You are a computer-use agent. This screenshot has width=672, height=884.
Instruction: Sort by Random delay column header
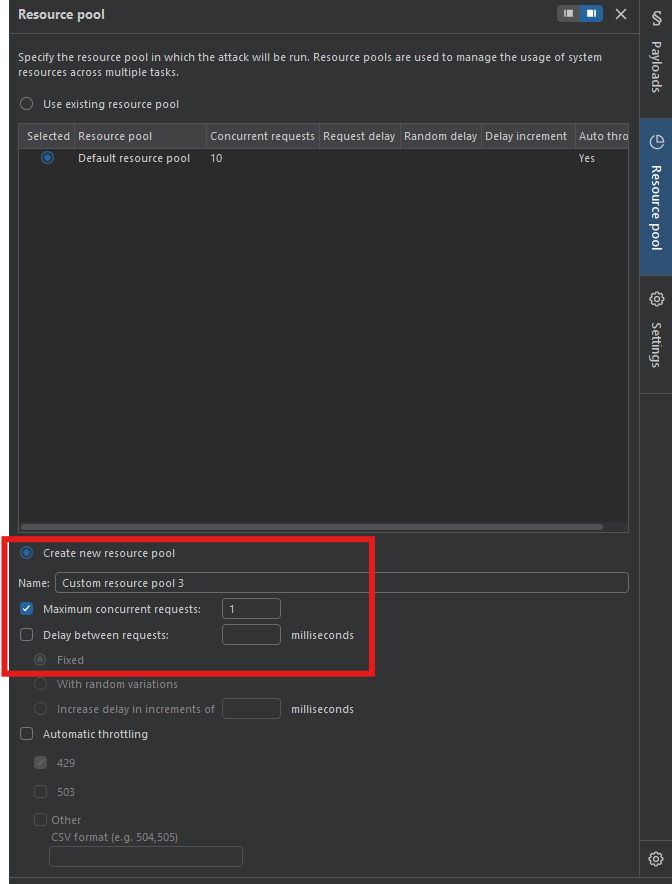pos(441,136)
